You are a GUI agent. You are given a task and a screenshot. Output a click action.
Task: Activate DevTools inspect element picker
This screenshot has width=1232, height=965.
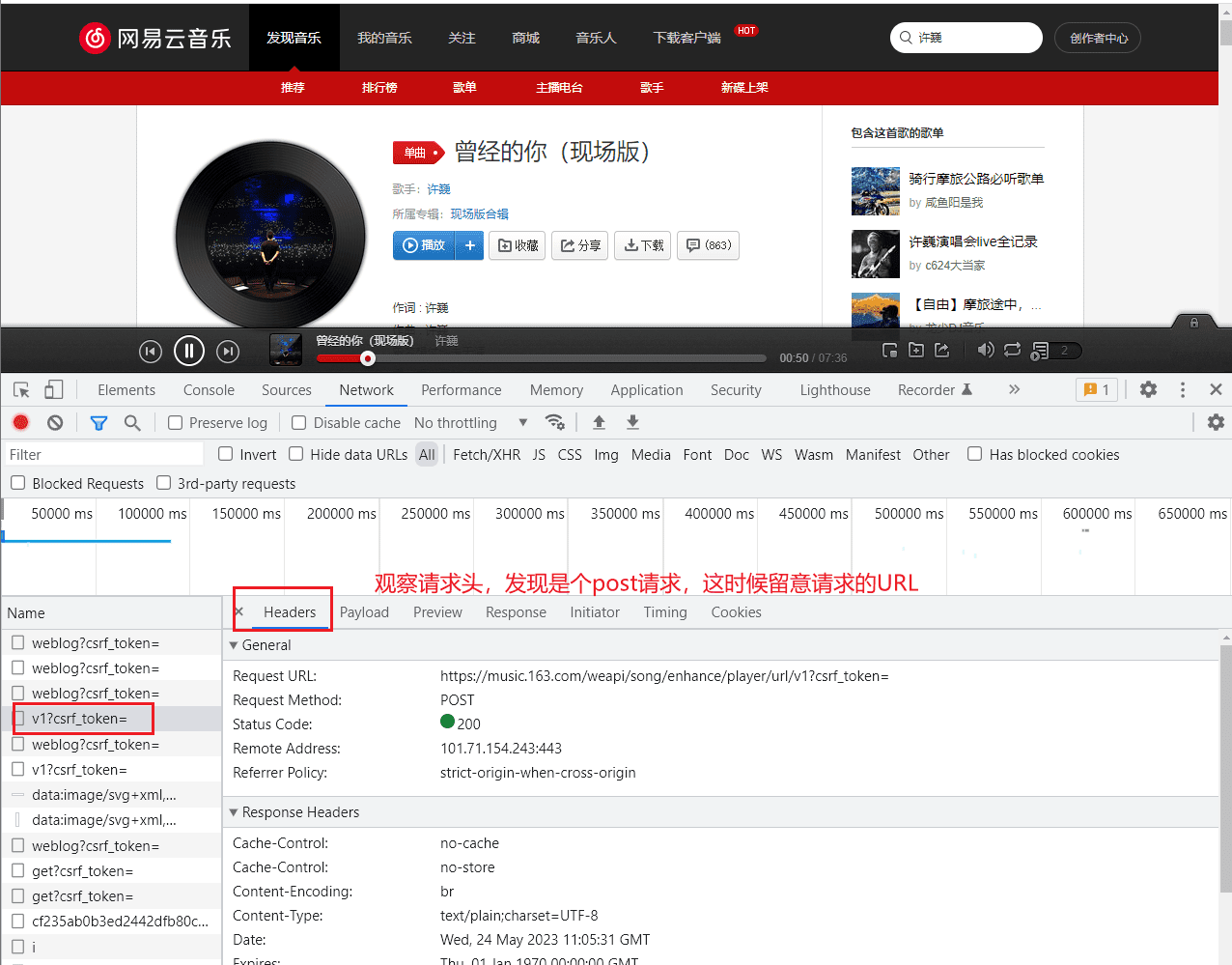[21, 390]
